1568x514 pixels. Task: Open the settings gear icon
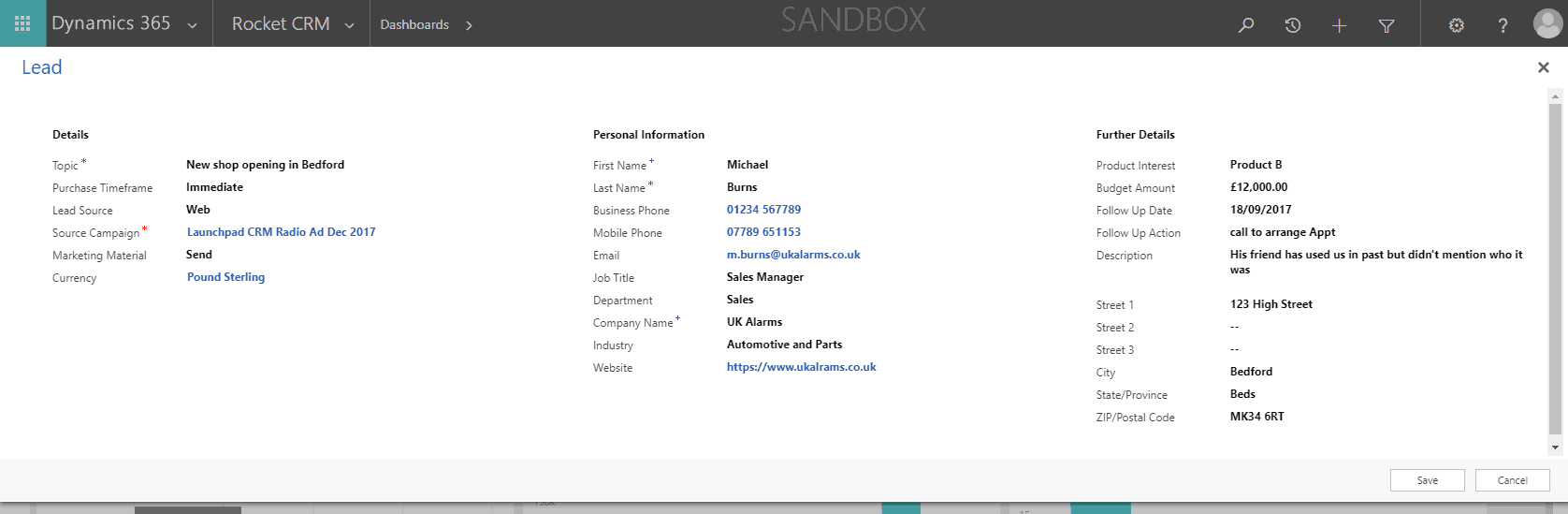click(1456, 25)
